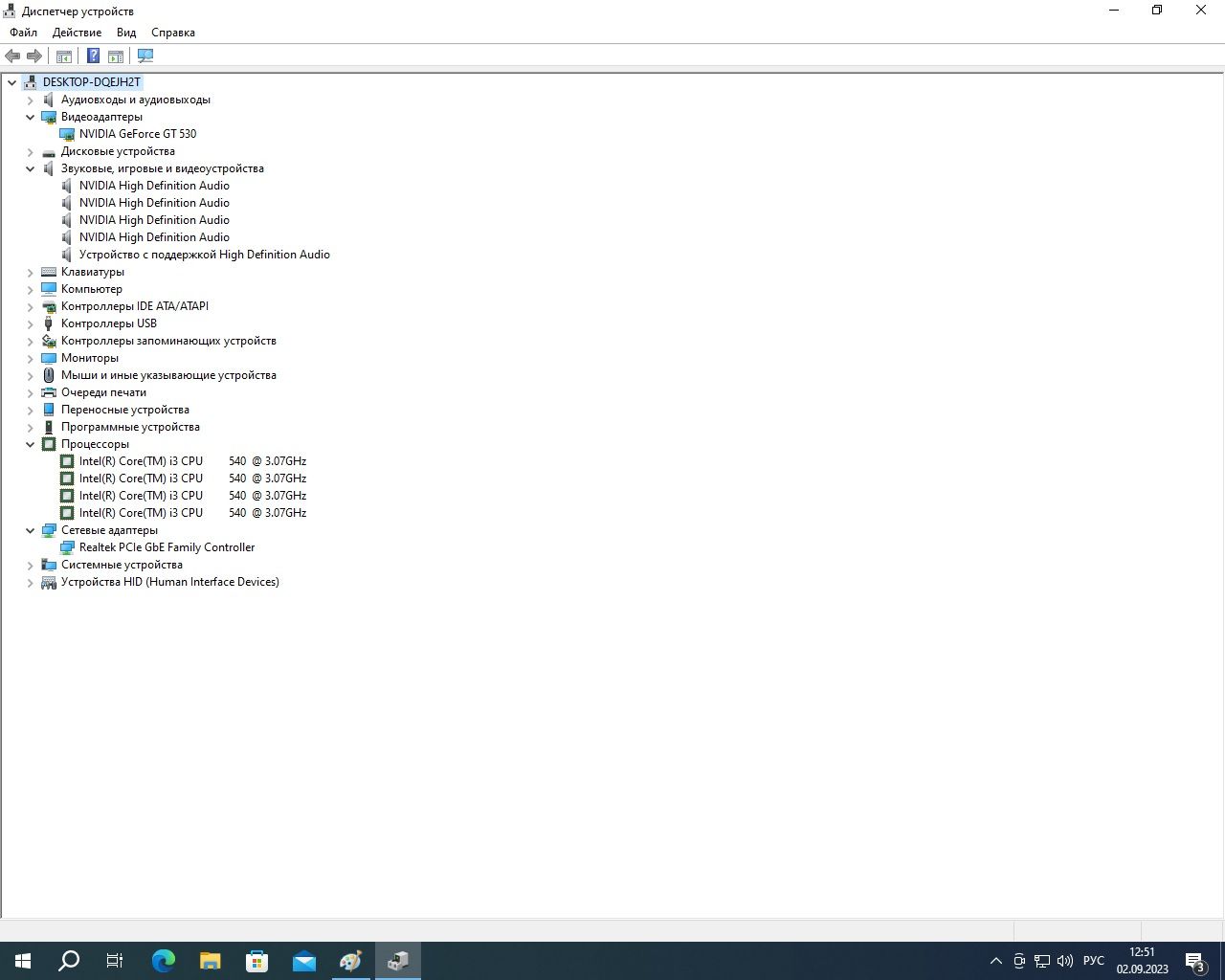Open Task View from the taskbar

pos(115,961)
